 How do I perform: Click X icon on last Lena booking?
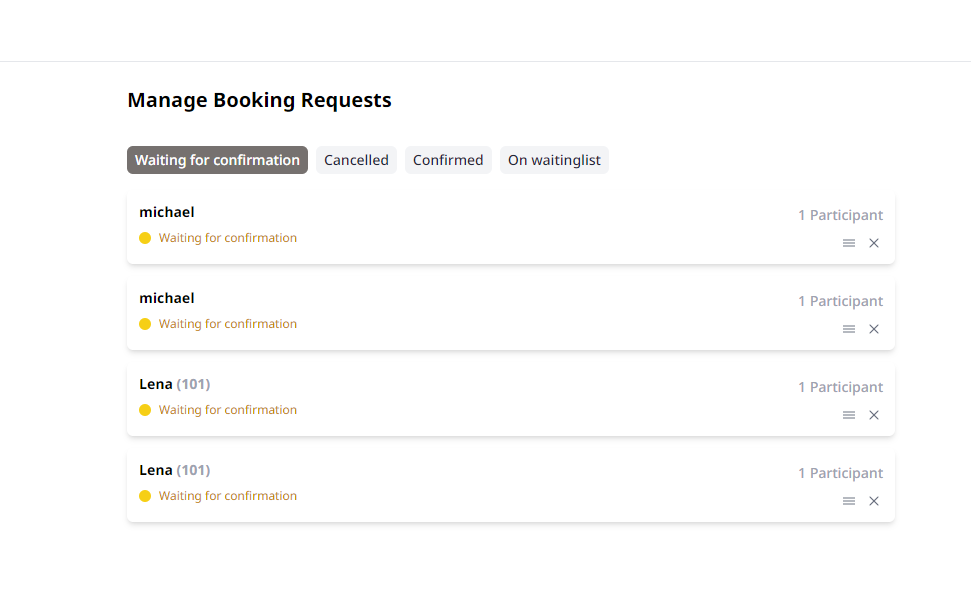[874, 501]
